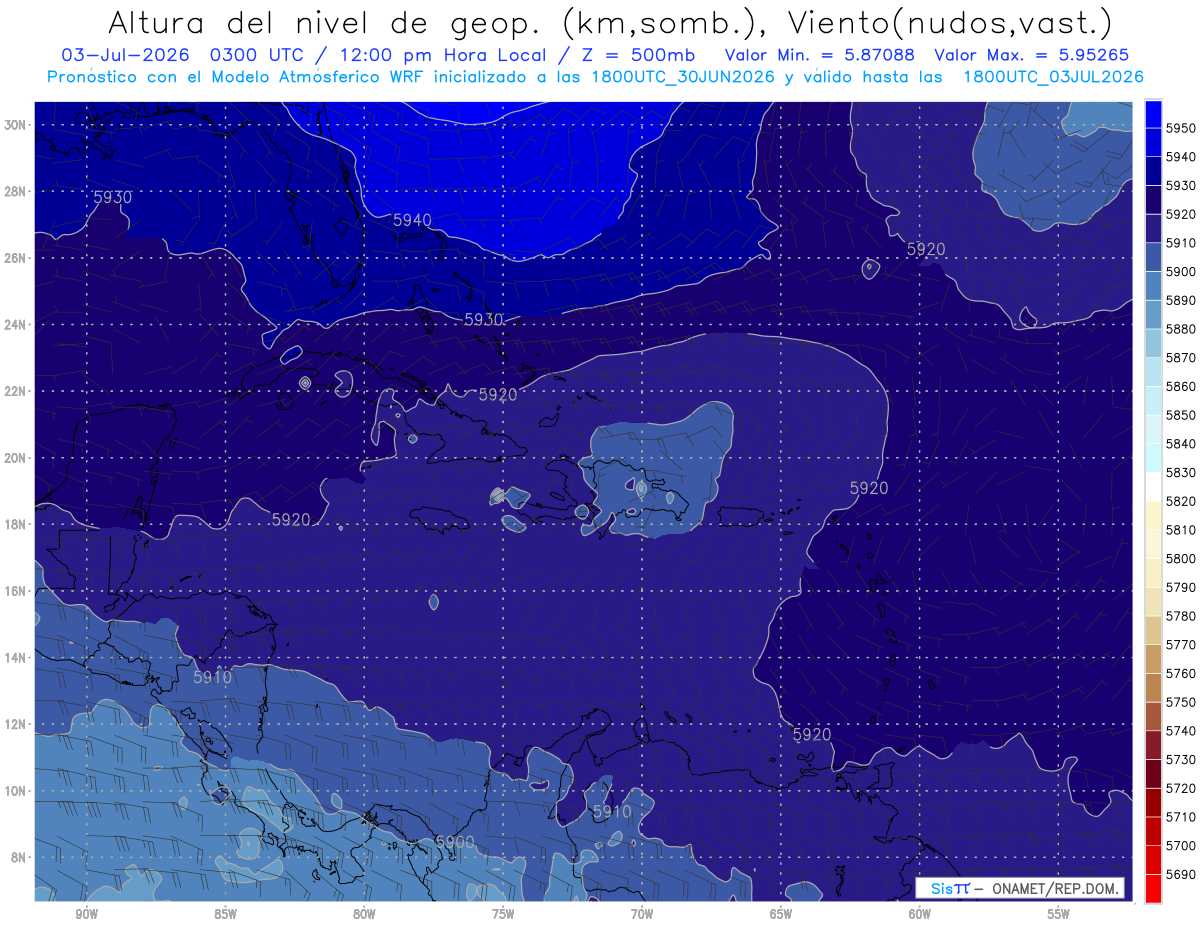The image size is (1200, 927).
Task: Select the 5930 value on the colorbar
Action: click(1181, 186)
